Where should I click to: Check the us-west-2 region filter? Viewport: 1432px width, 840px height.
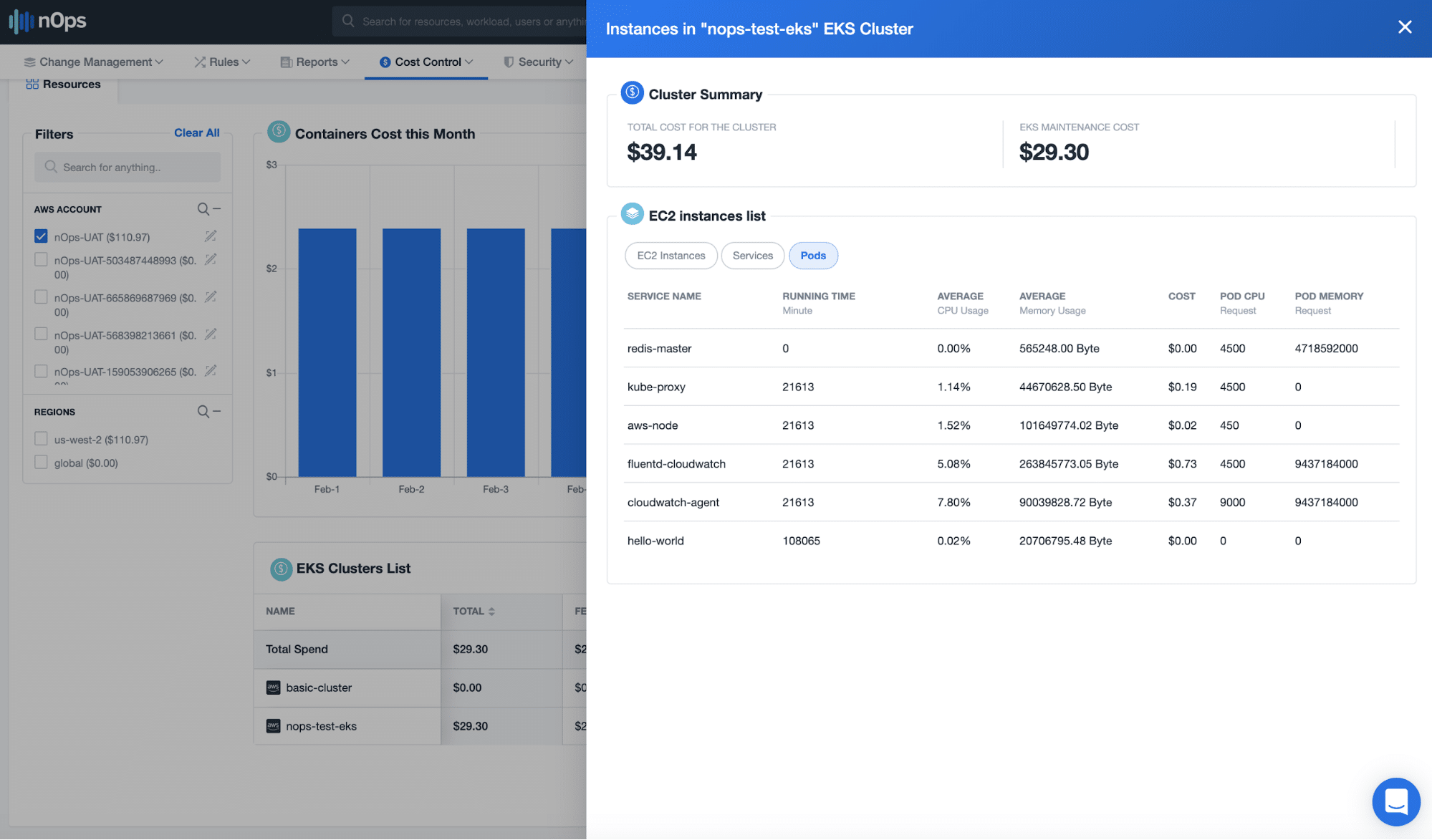(x=41, y=438)
